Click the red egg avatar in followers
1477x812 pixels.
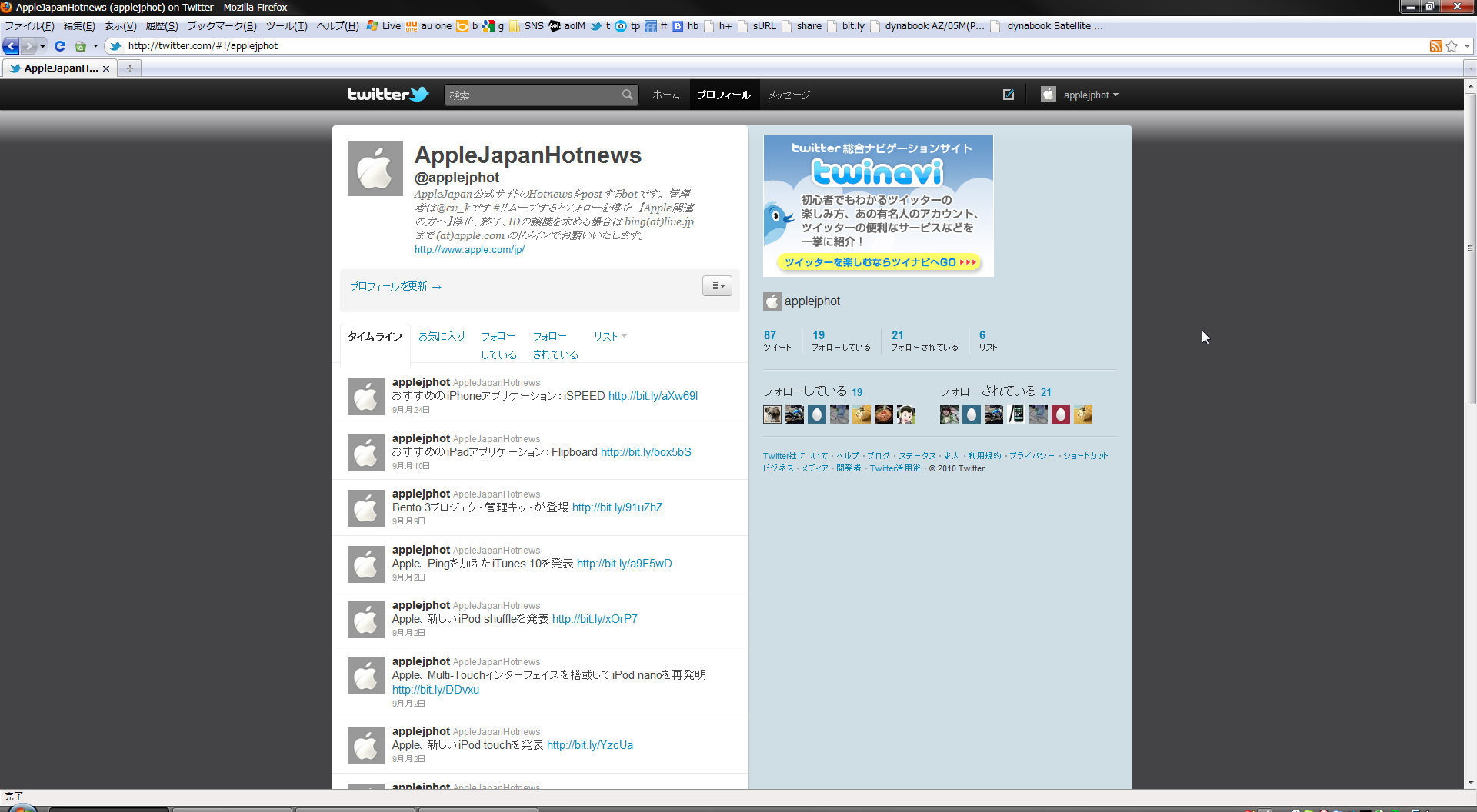1061,414
